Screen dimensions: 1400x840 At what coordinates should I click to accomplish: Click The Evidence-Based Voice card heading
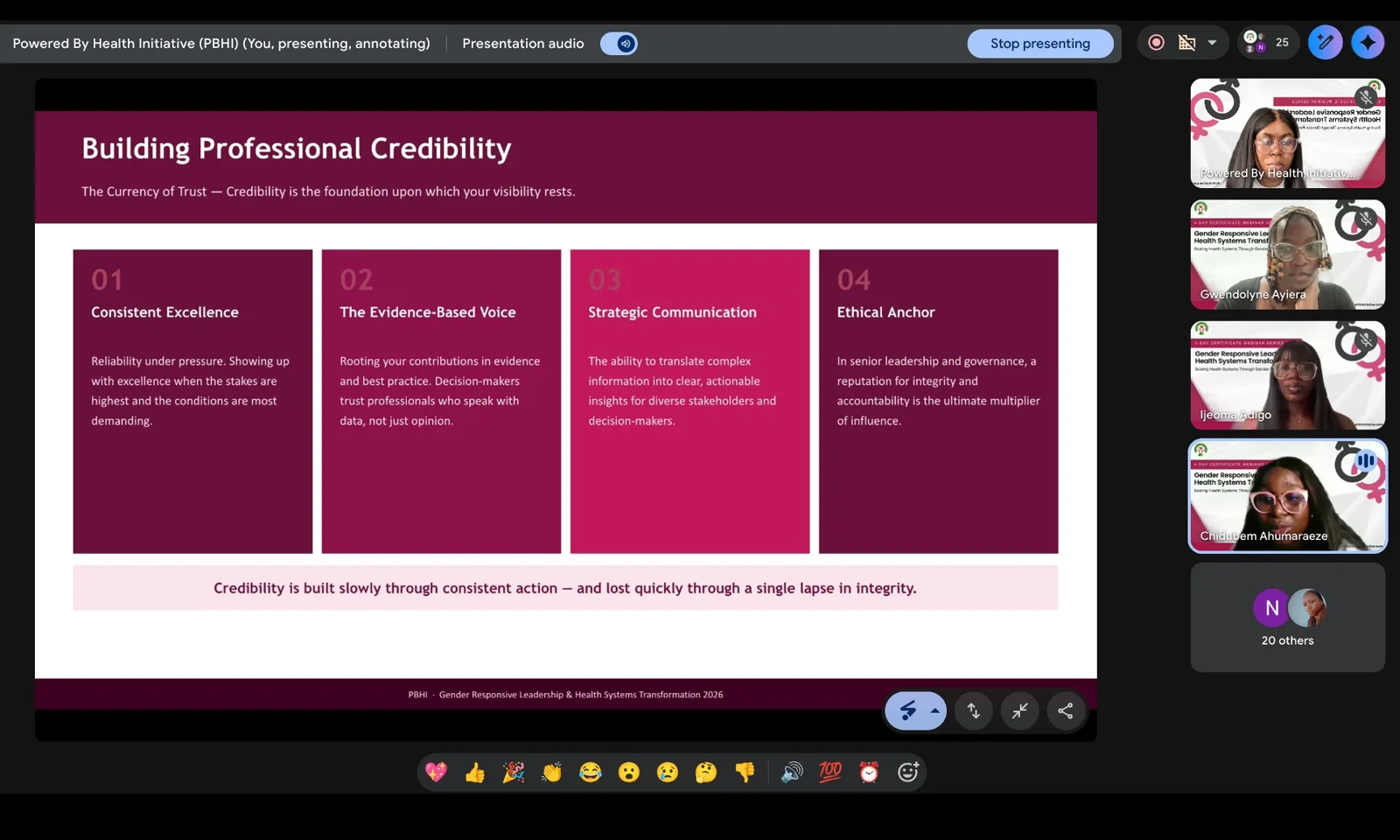click(x=428, y=312)
